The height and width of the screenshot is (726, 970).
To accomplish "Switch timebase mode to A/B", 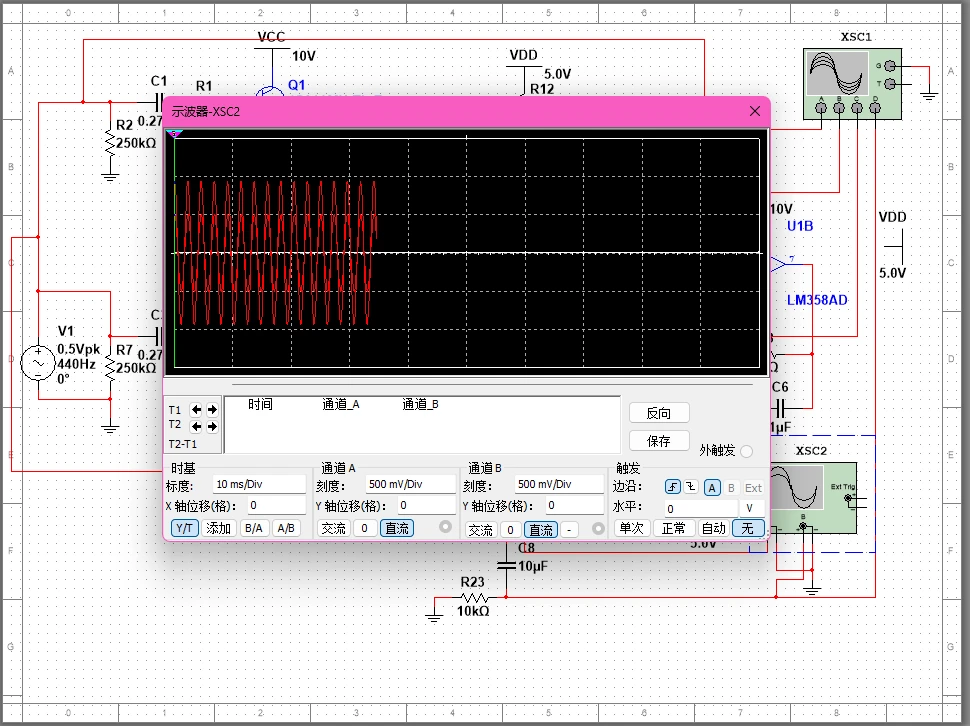I will tap(286, 528).
